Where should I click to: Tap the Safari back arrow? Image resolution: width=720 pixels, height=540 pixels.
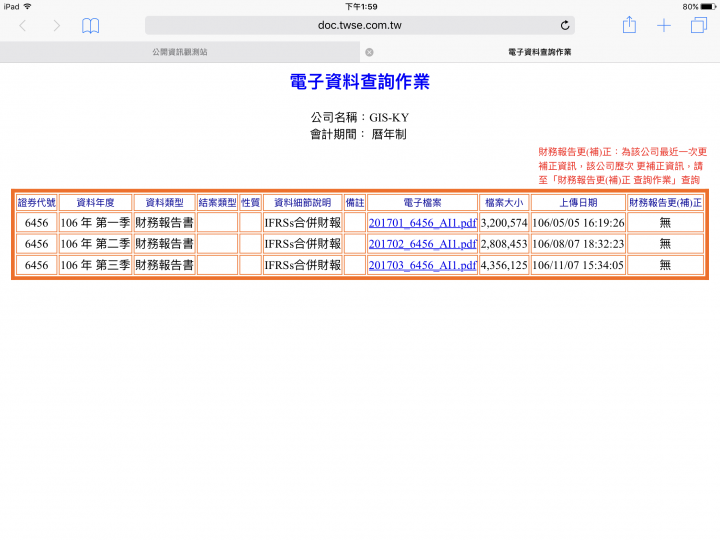click(x=22, y=26)
